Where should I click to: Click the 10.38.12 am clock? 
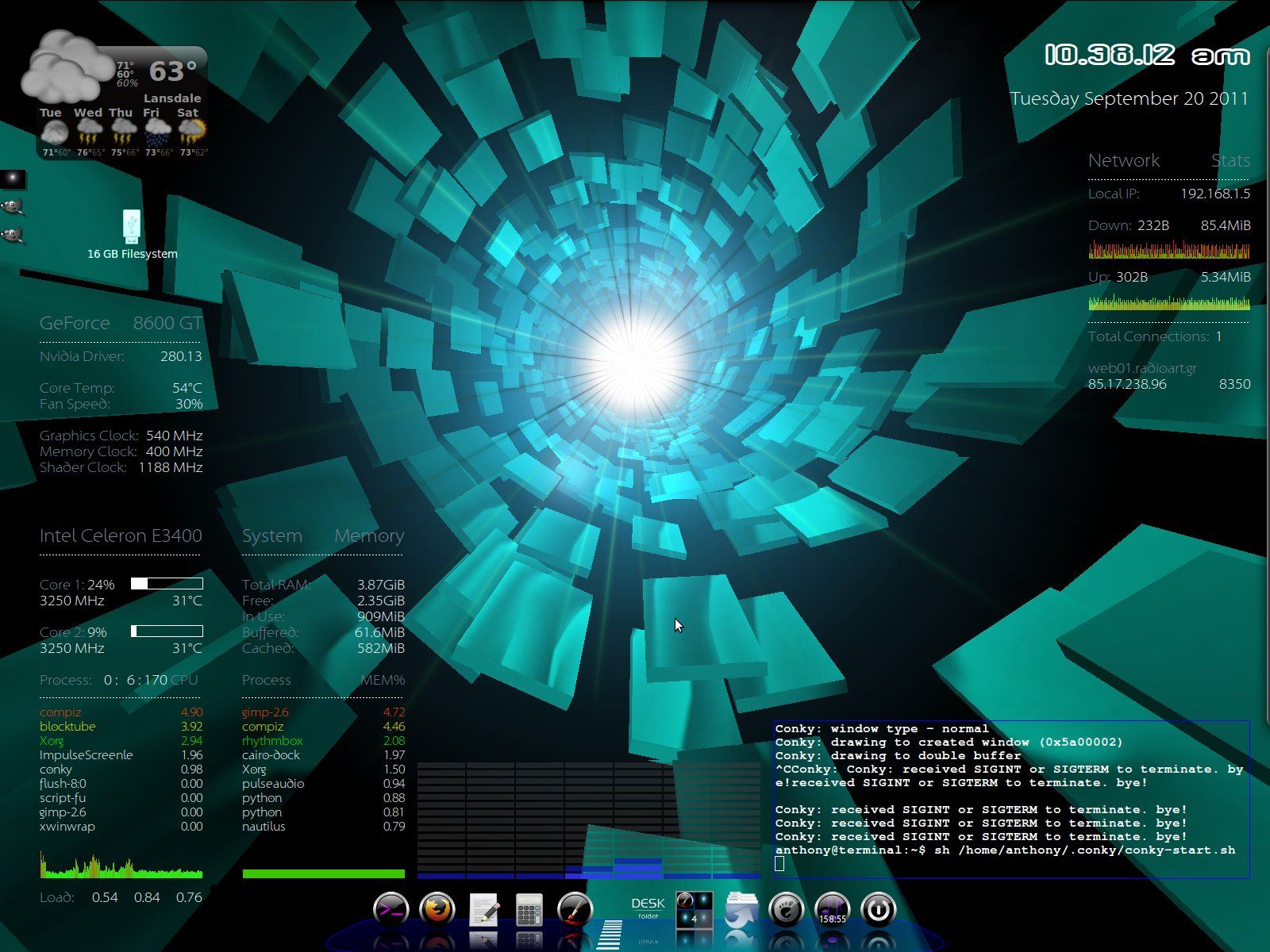point(1147,55)
